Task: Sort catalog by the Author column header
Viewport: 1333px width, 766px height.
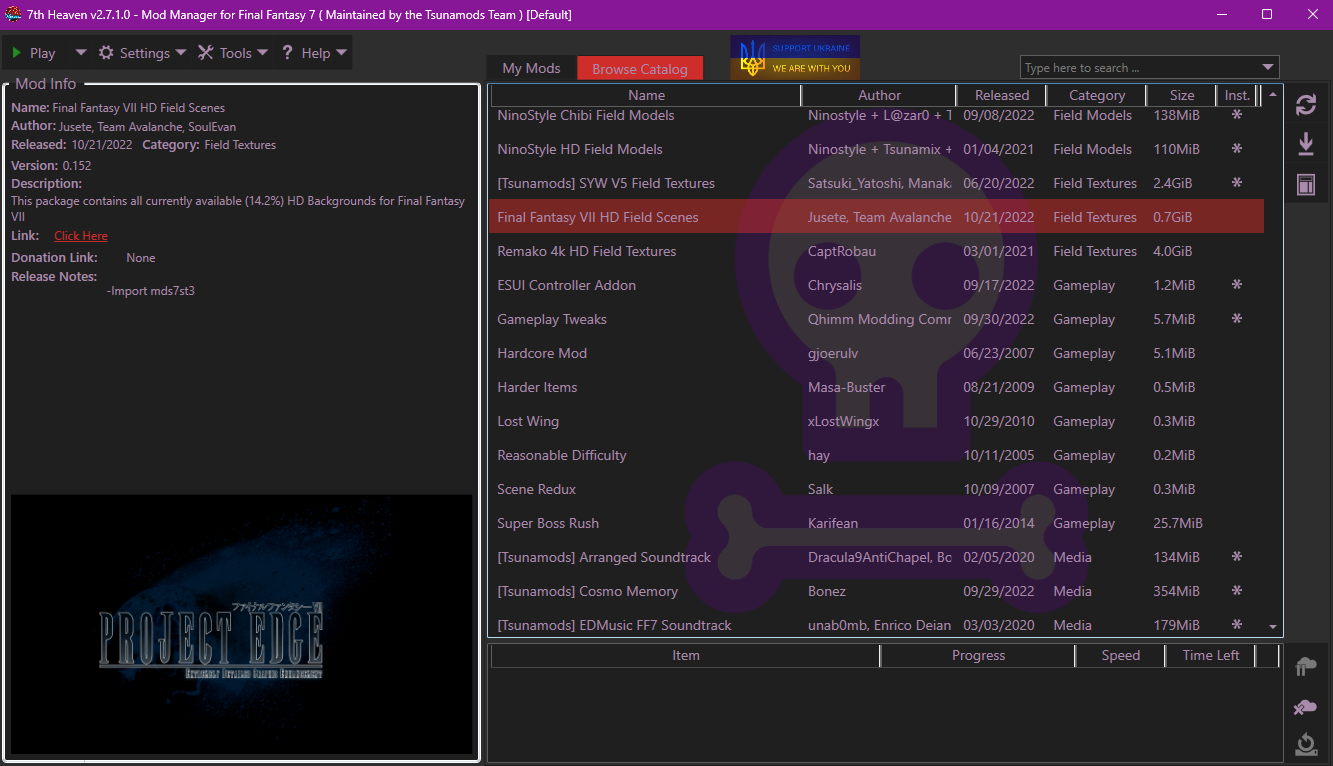Action: pyautogui.click(x=879, y=95)
